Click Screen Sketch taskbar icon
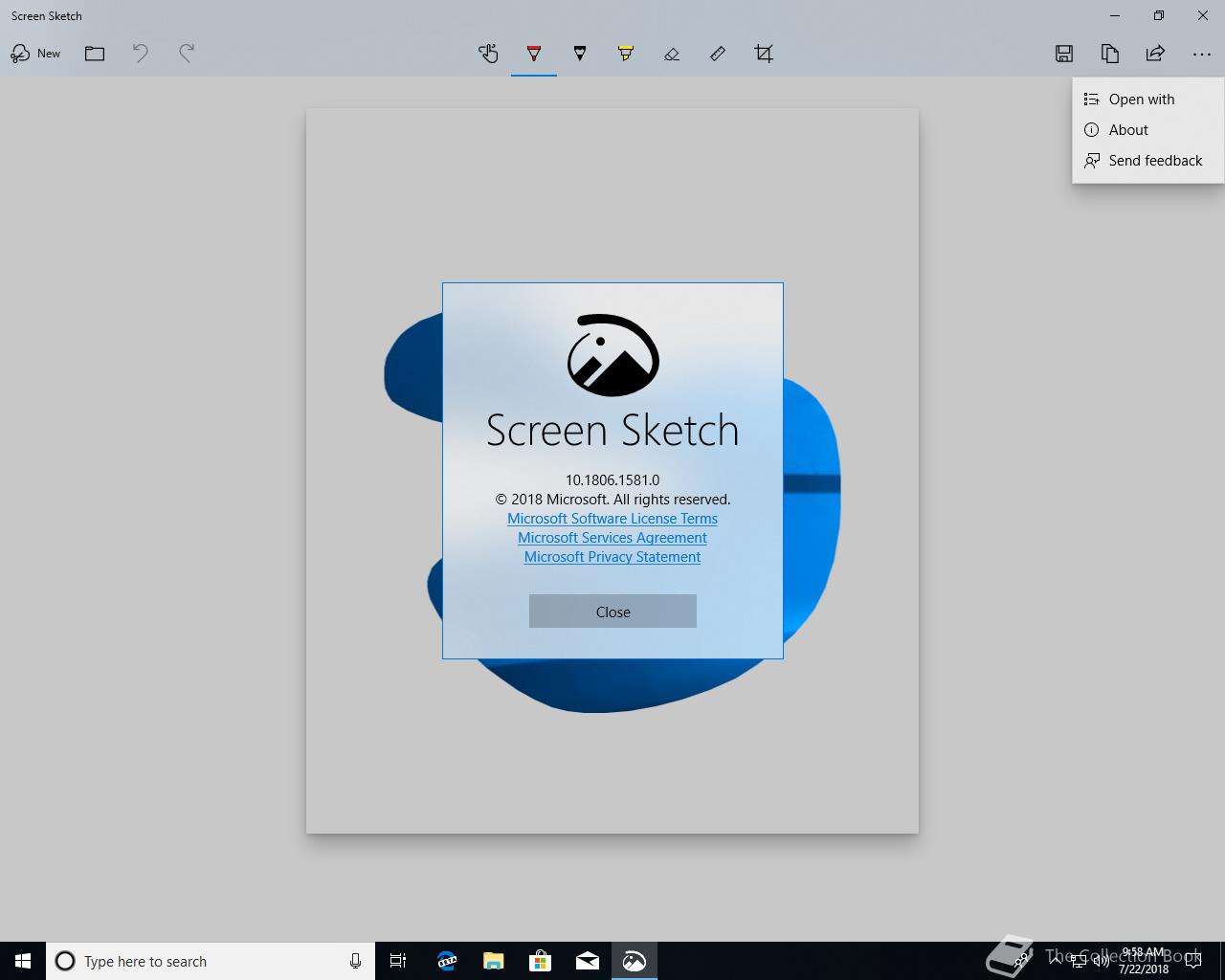The image size is (1225, 980). click(x=634, y=961)
